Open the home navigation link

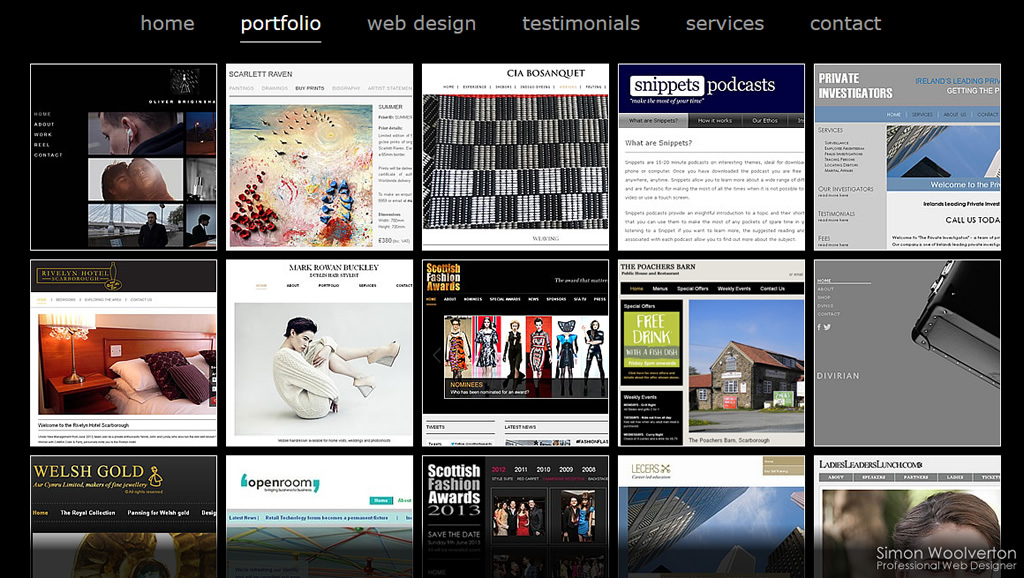click(x=167, y=24)
